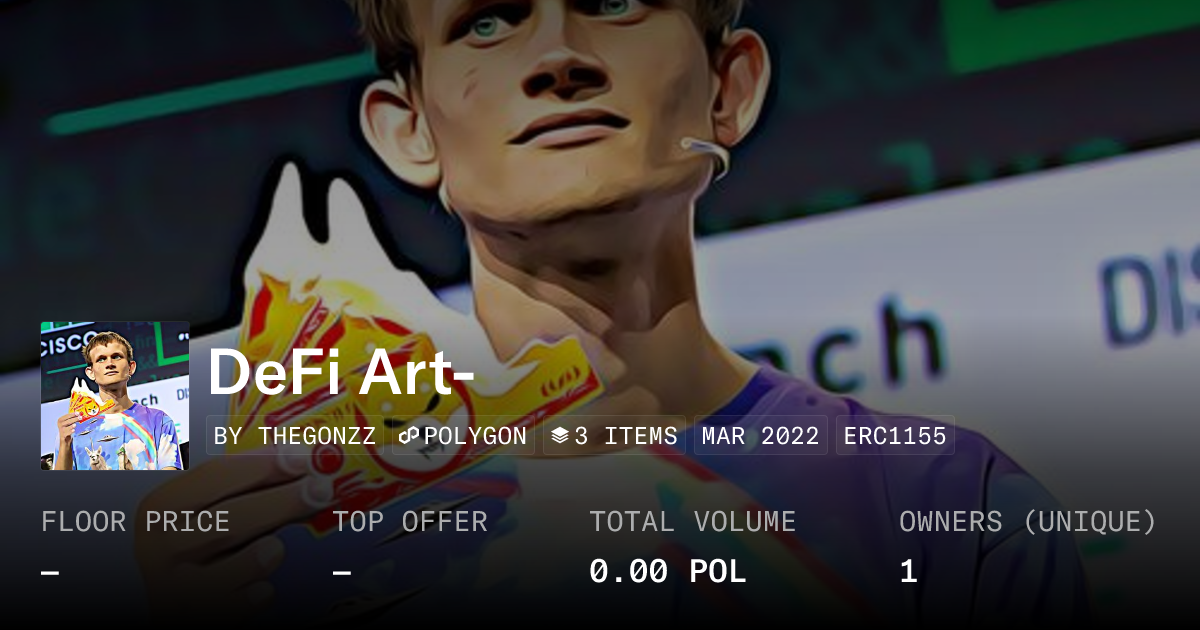Click the unique owners count 1

tap(908, 572)
